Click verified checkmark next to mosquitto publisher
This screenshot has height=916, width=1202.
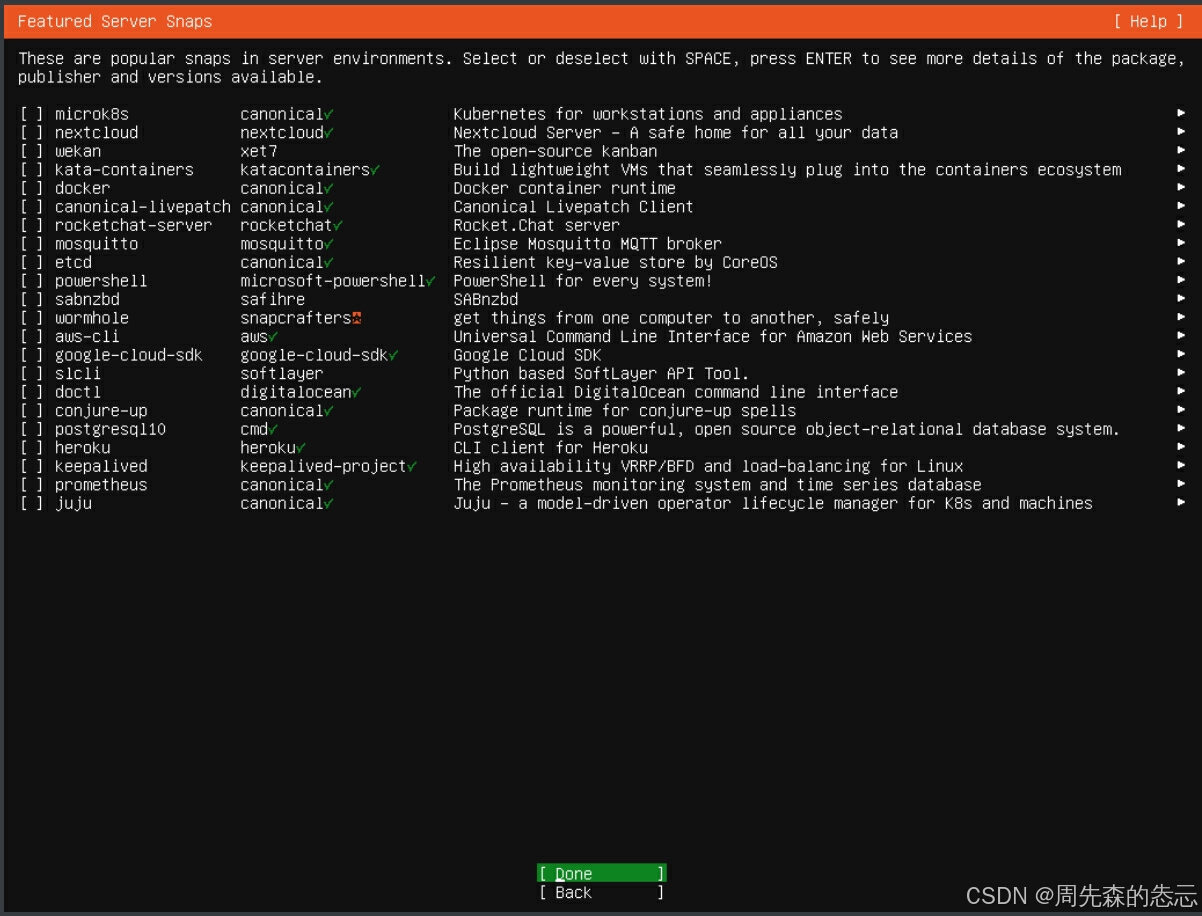329,244
